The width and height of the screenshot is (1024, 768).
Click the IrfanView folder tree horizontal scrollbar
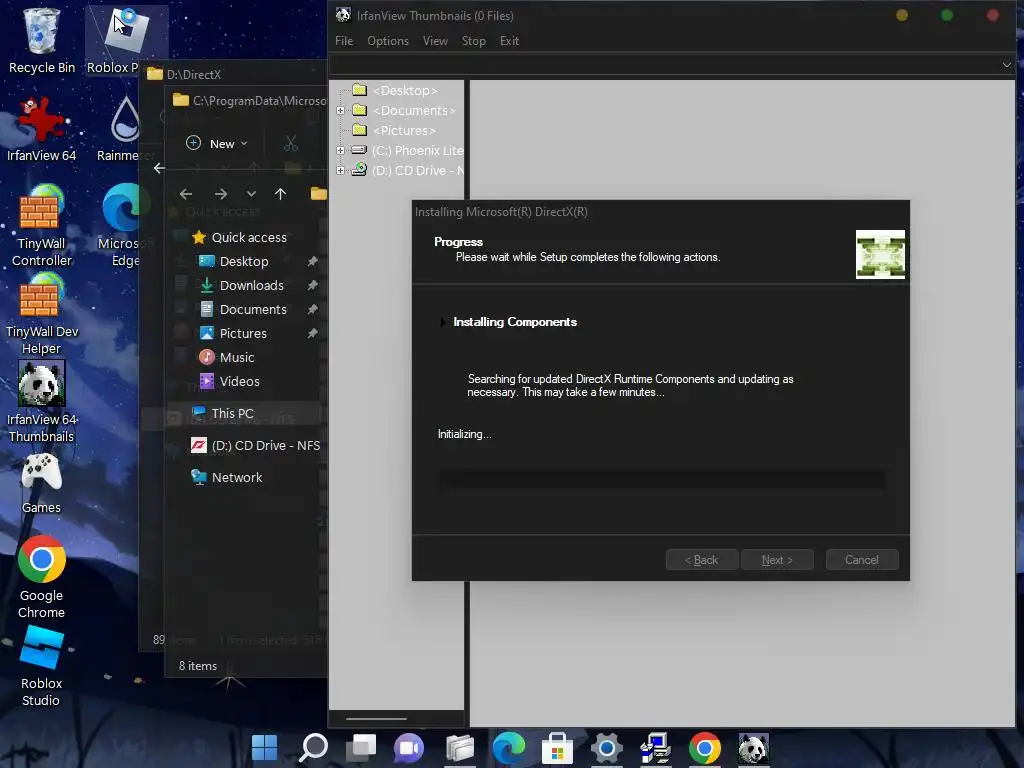[376, 718]
